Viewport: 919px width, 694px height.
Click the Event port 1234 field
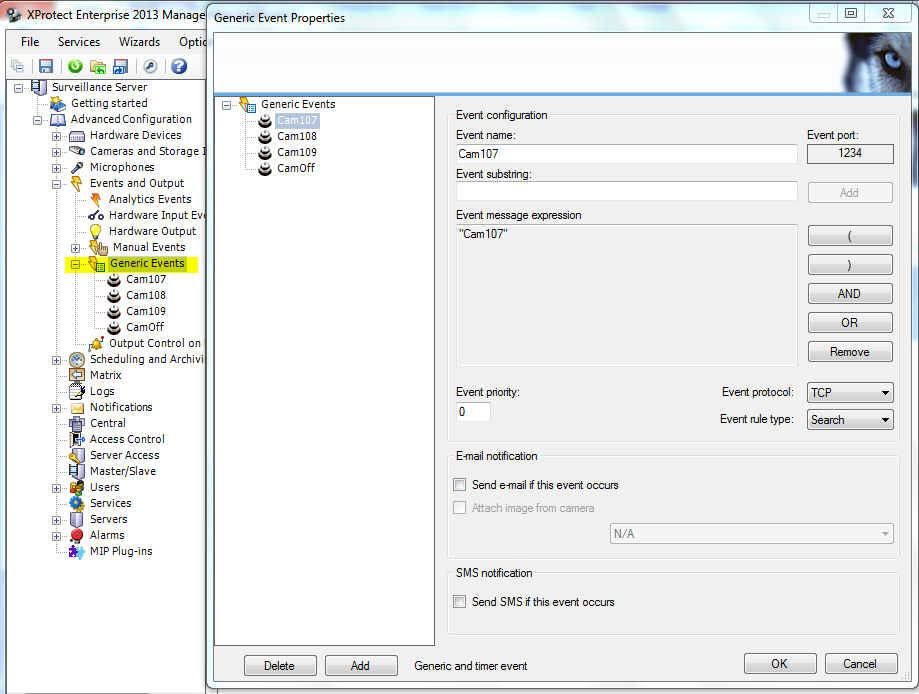[x=850, y=154]
